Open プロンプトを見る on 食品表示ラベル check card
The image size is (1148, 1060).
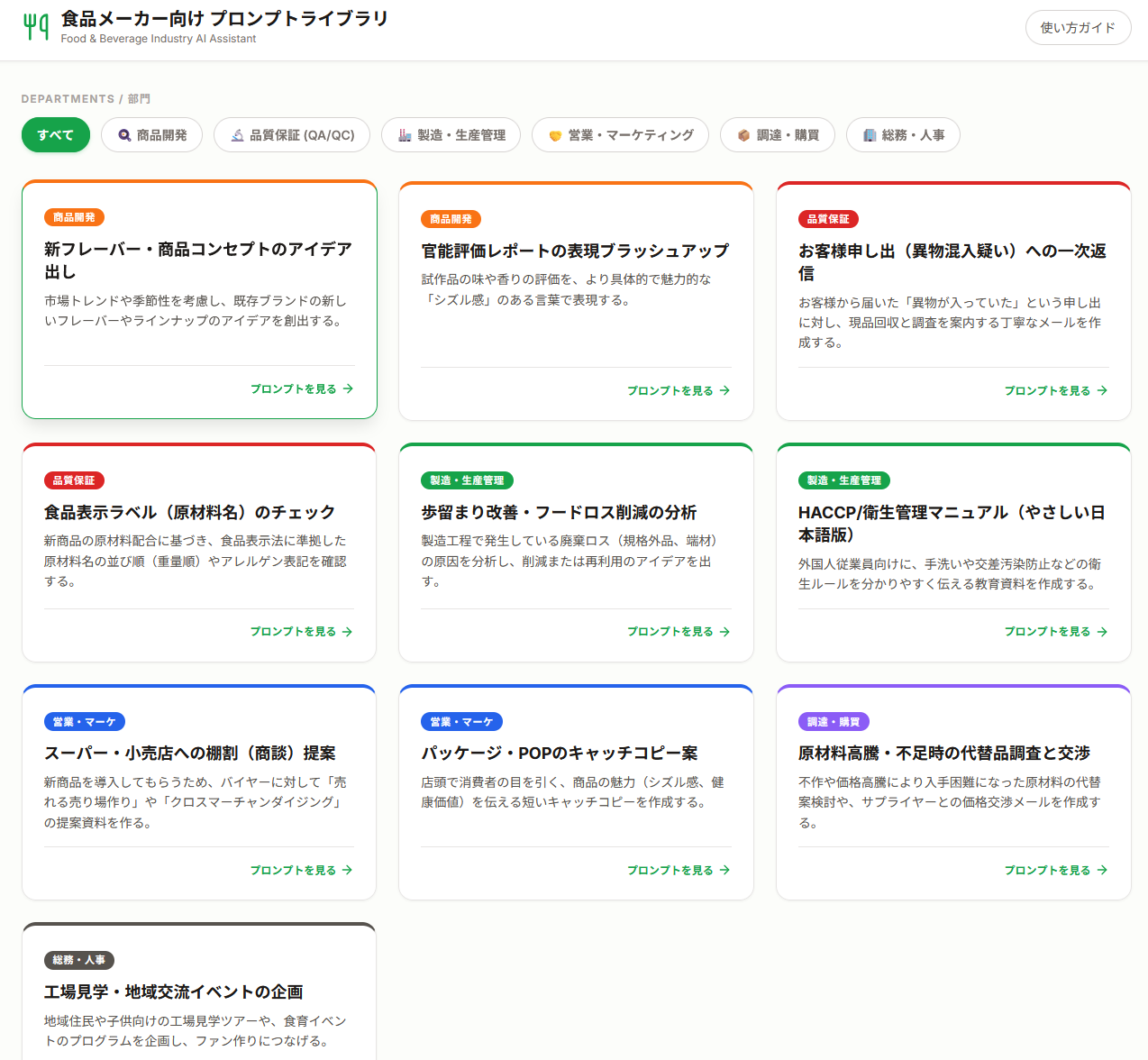click(x=301, y=632)
